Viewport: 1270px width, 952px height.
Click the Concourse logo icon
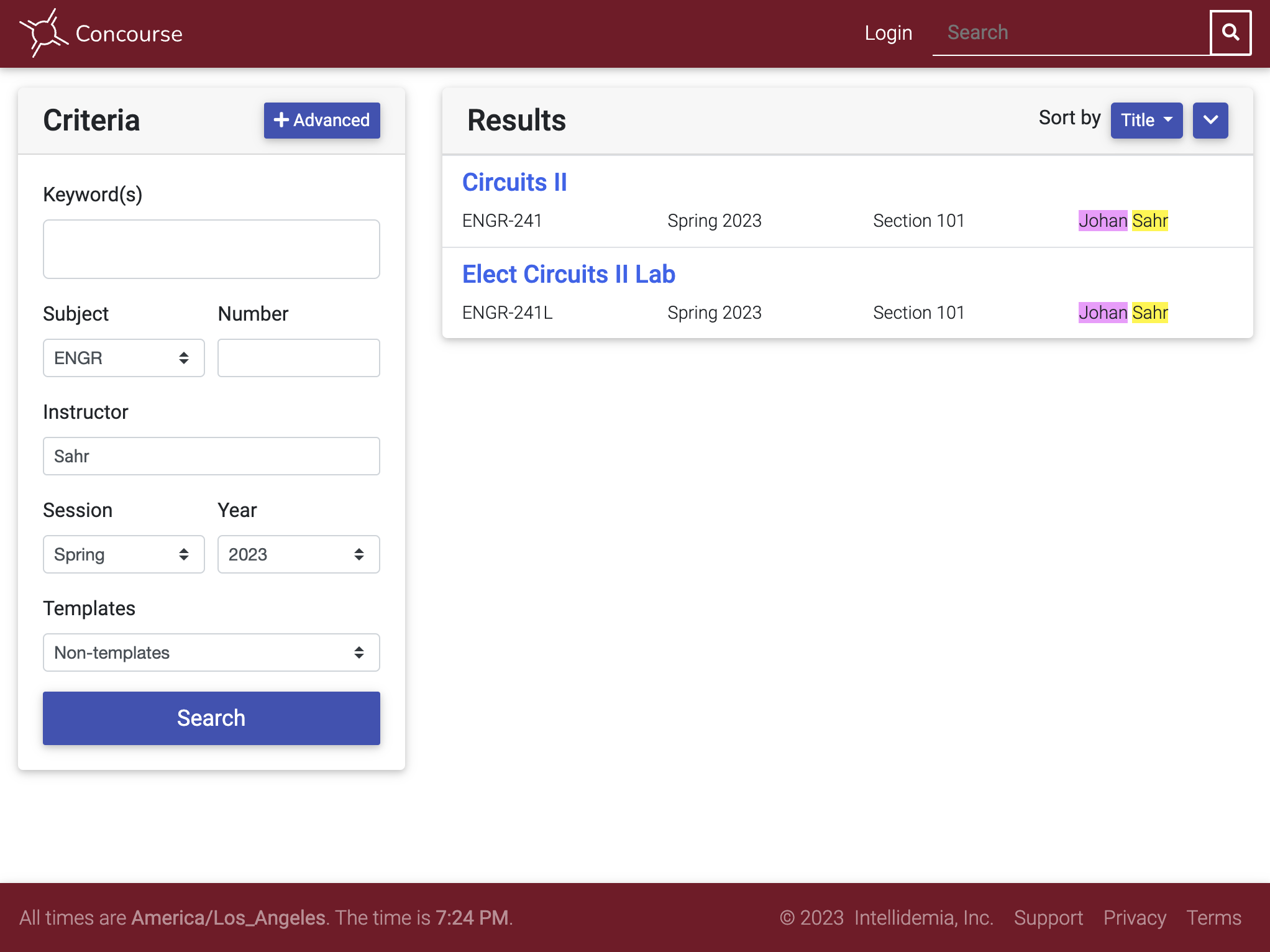pyautogui.click(x=43, y=33)
